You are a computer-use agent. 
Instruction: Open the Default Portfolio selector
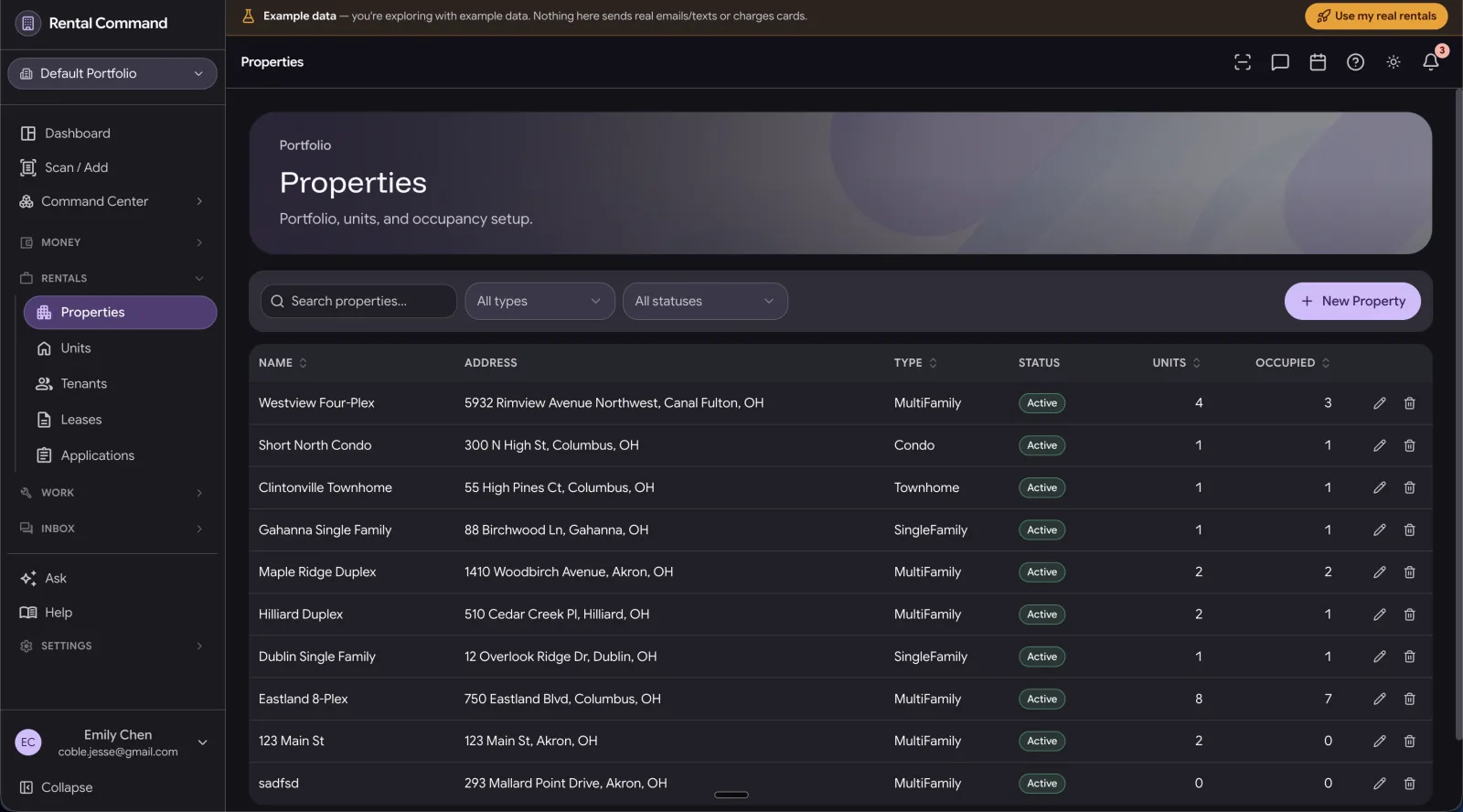(x=112, y=73)
